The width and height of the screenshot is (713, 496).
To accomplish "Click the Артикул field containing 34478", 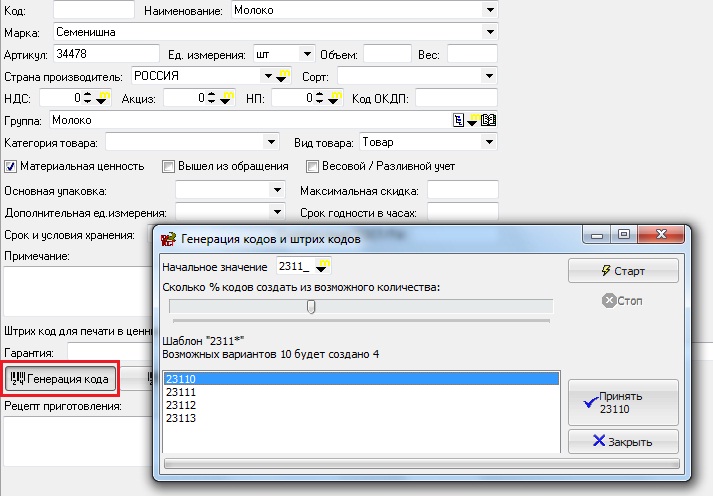I will click(x=106, y=54).
